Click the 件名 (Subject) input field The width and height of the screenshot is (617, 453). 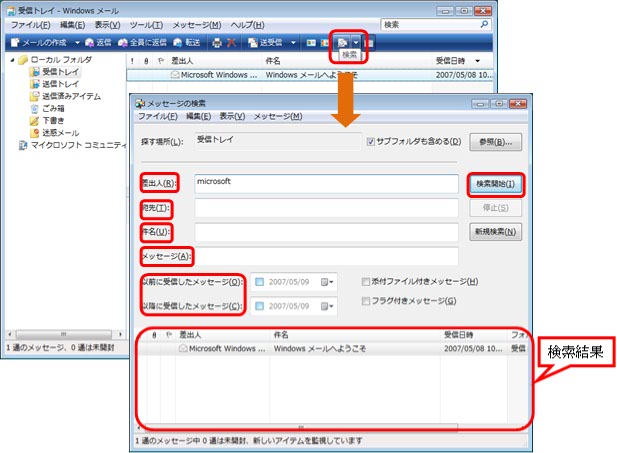[x=326, y=232]
